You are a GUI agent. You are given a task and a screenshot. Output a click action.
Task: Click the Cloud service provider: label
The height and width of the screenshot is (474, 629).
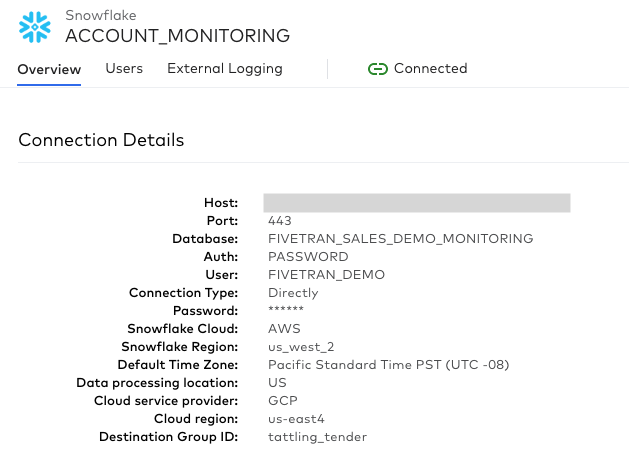(166, 401)
